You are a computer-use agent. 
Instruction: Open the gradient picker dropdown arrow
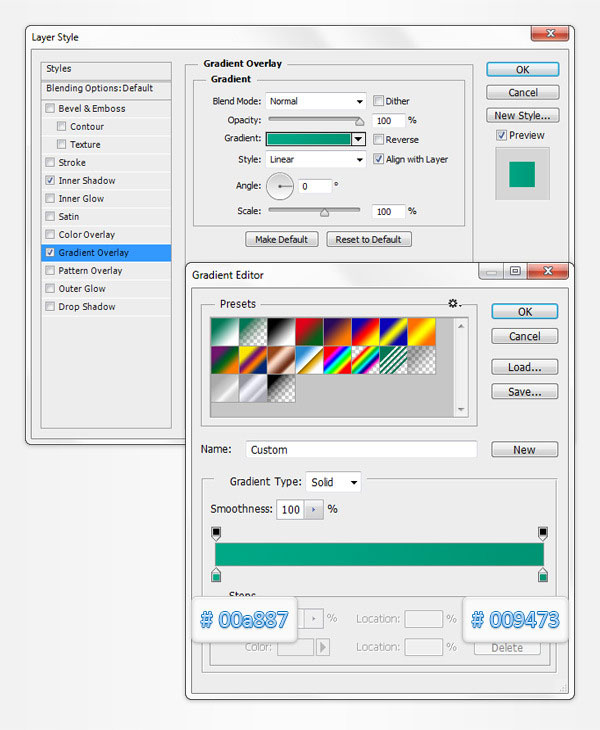click(358, 139)
